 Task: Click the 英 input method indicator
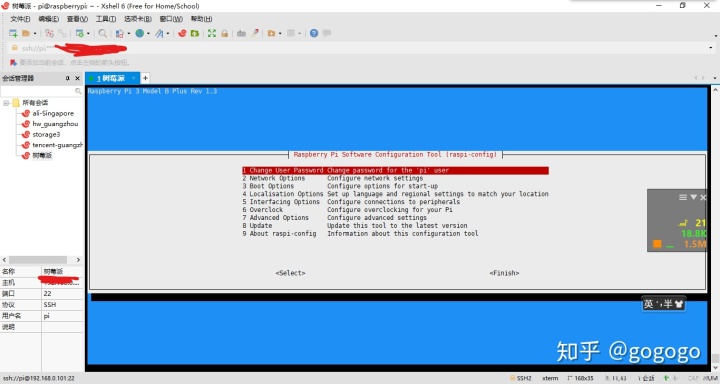648,304
